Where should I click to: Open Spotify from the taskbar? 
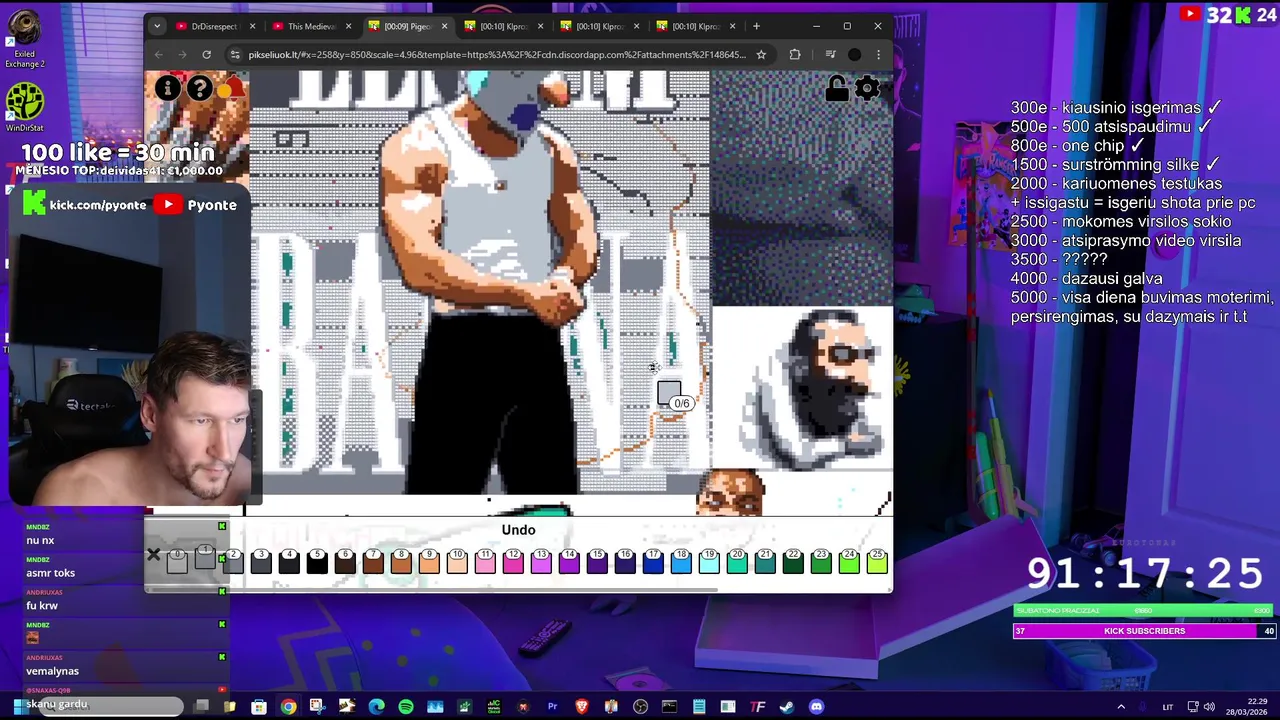[405, 707]
